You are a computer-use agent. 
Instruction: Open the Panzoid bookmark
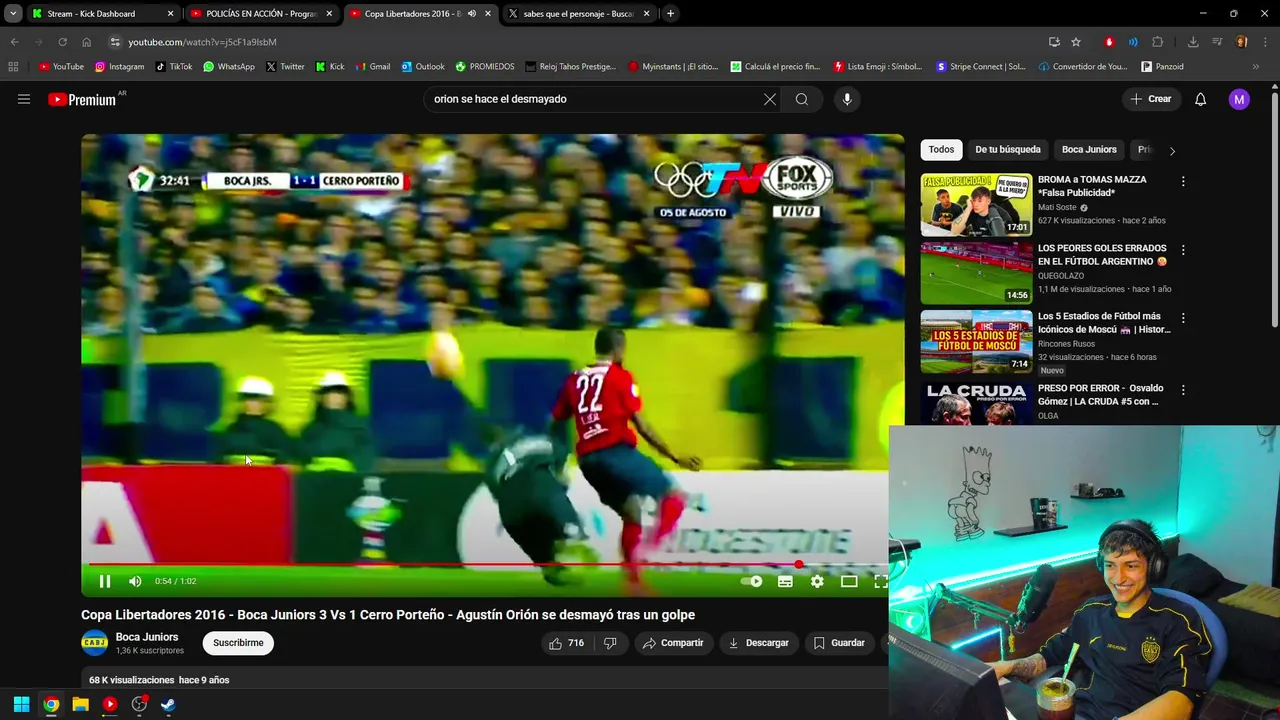tap(1162, 67)
